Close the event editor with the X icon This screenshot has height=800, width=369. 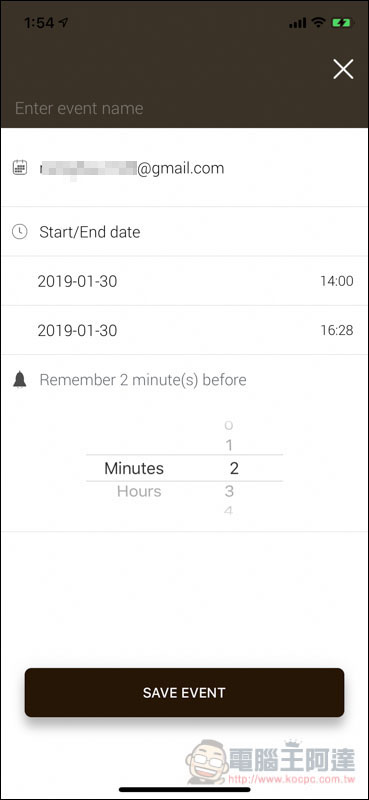[343, 69]
